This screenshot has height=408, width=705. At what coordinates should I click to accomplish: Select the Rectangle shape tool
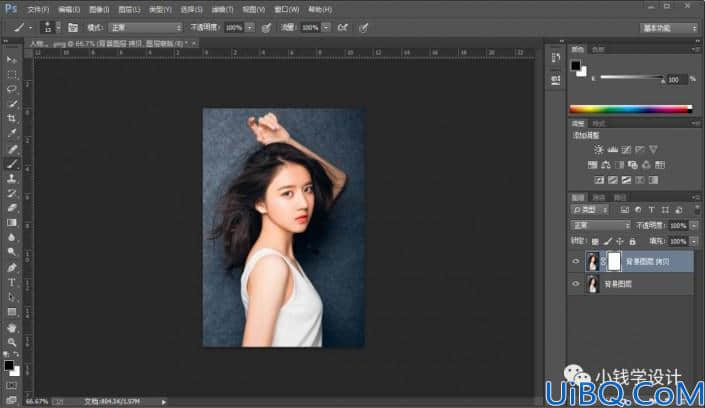tap(12, 312)
